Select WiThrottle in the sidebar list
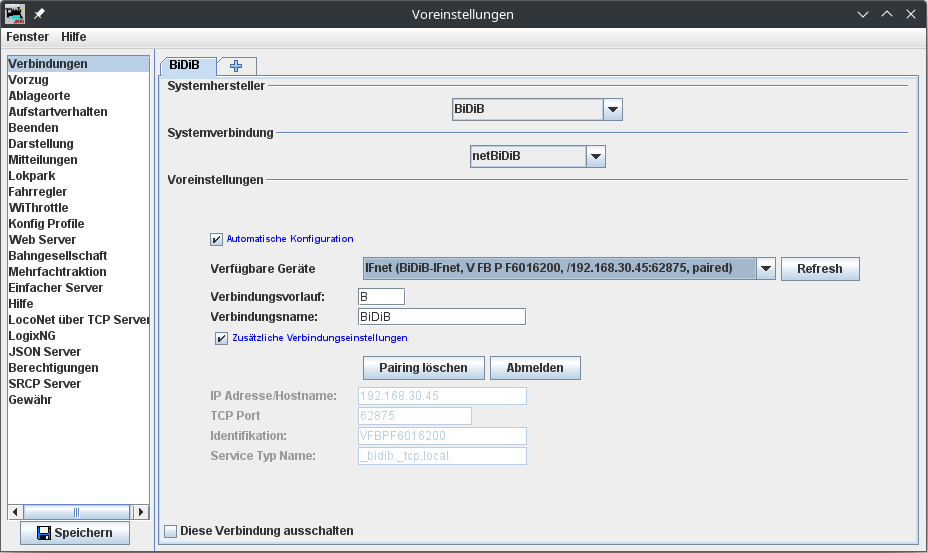The height and width of the screenshot is (553, 928). 78,208
